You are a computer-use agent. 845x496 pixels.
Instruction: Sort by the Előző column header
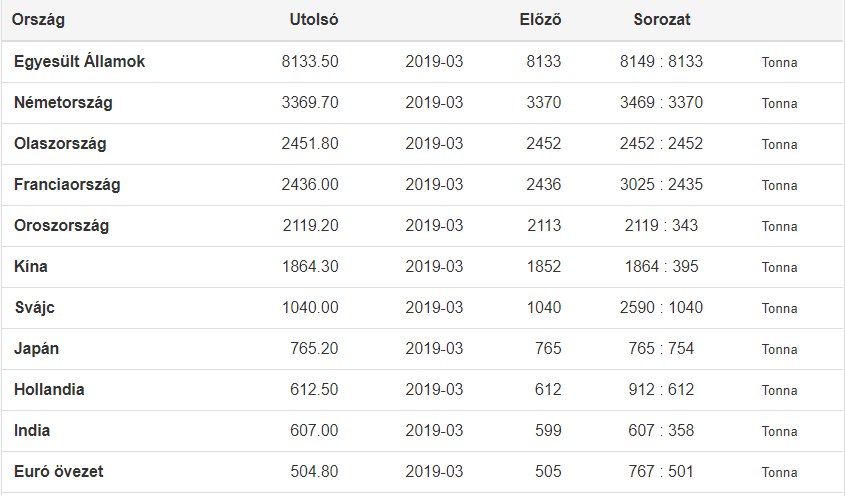(540, 20)
